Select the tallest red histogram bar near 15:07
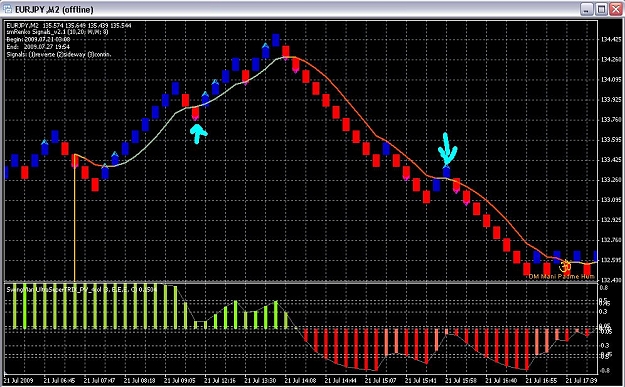625x387 pixels. [x=376, y=350]
